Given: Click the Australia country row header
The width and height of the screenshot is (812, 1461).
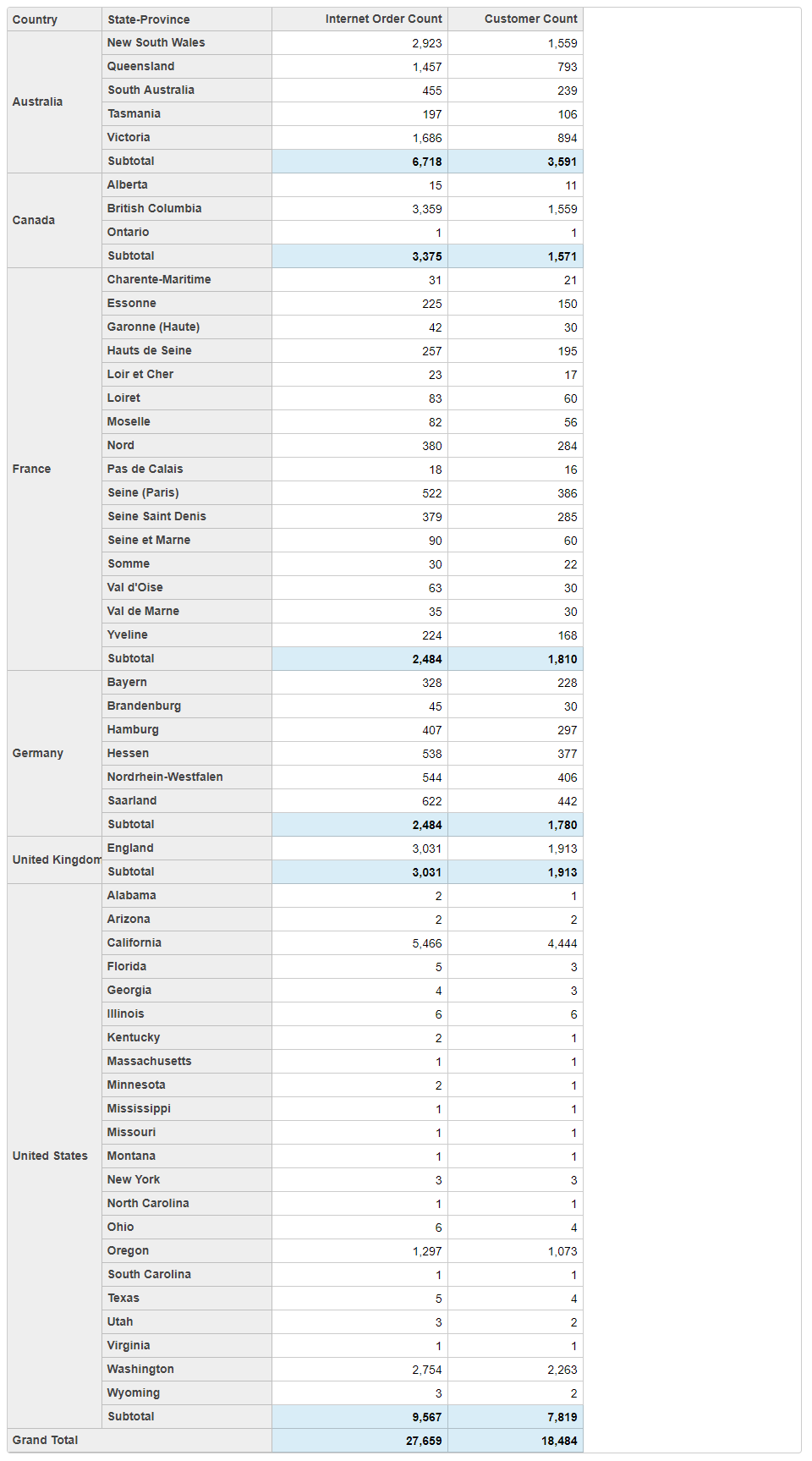Looking at the screenshot, I should coord(38,102).
